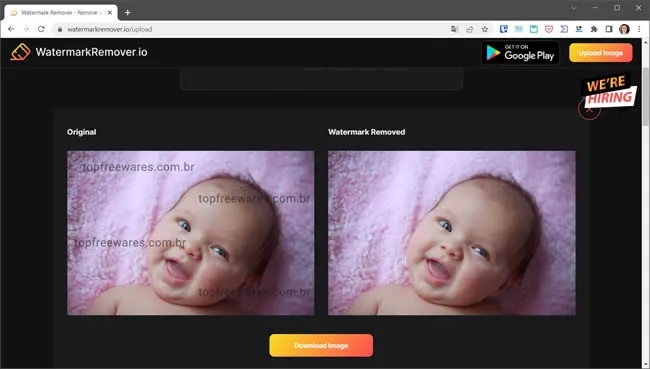Image resolution: width=650 pixels, height=369 pixels.
Task: Click the WatermarkRemover.io eraser logo
Action: coord(20,52)
